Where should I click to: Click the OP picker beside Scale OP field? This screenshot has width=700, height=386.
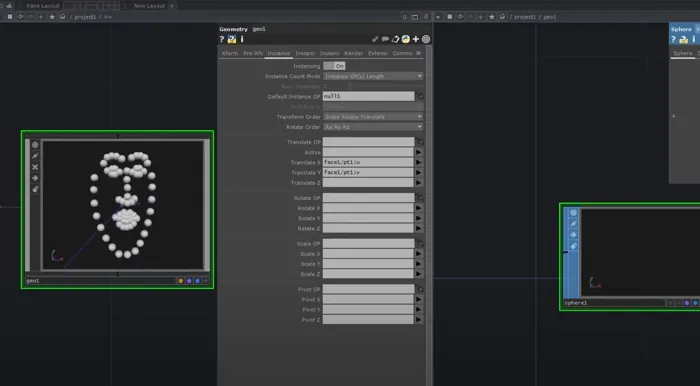click(x=420, y=244)
